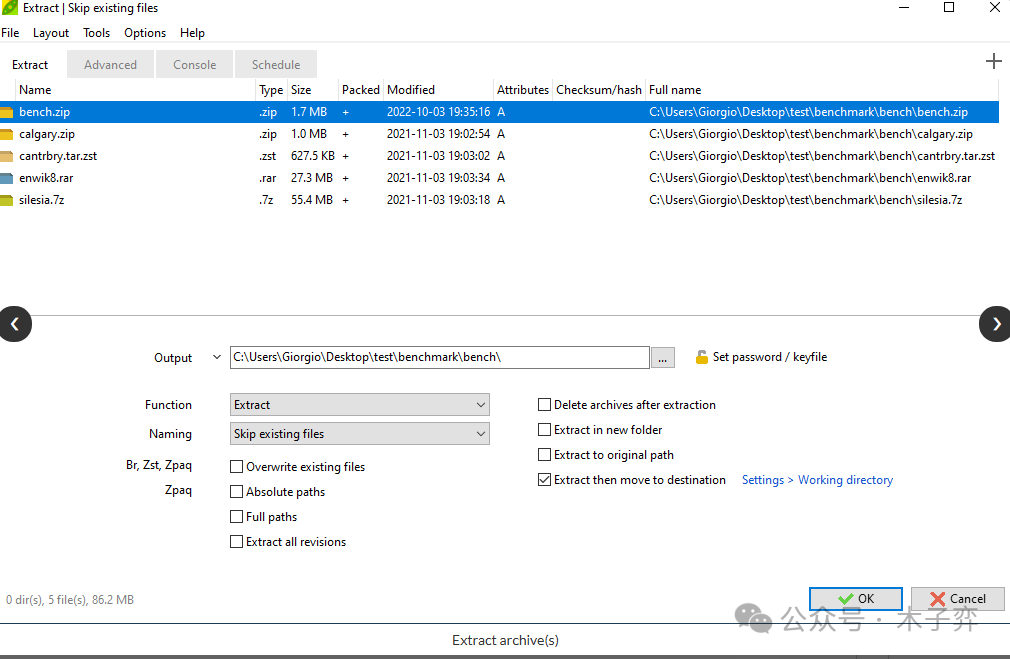Click the enwik8.rar archive icon
Image resolution: width=1010 pixels, height=659 pixels.
7,178
